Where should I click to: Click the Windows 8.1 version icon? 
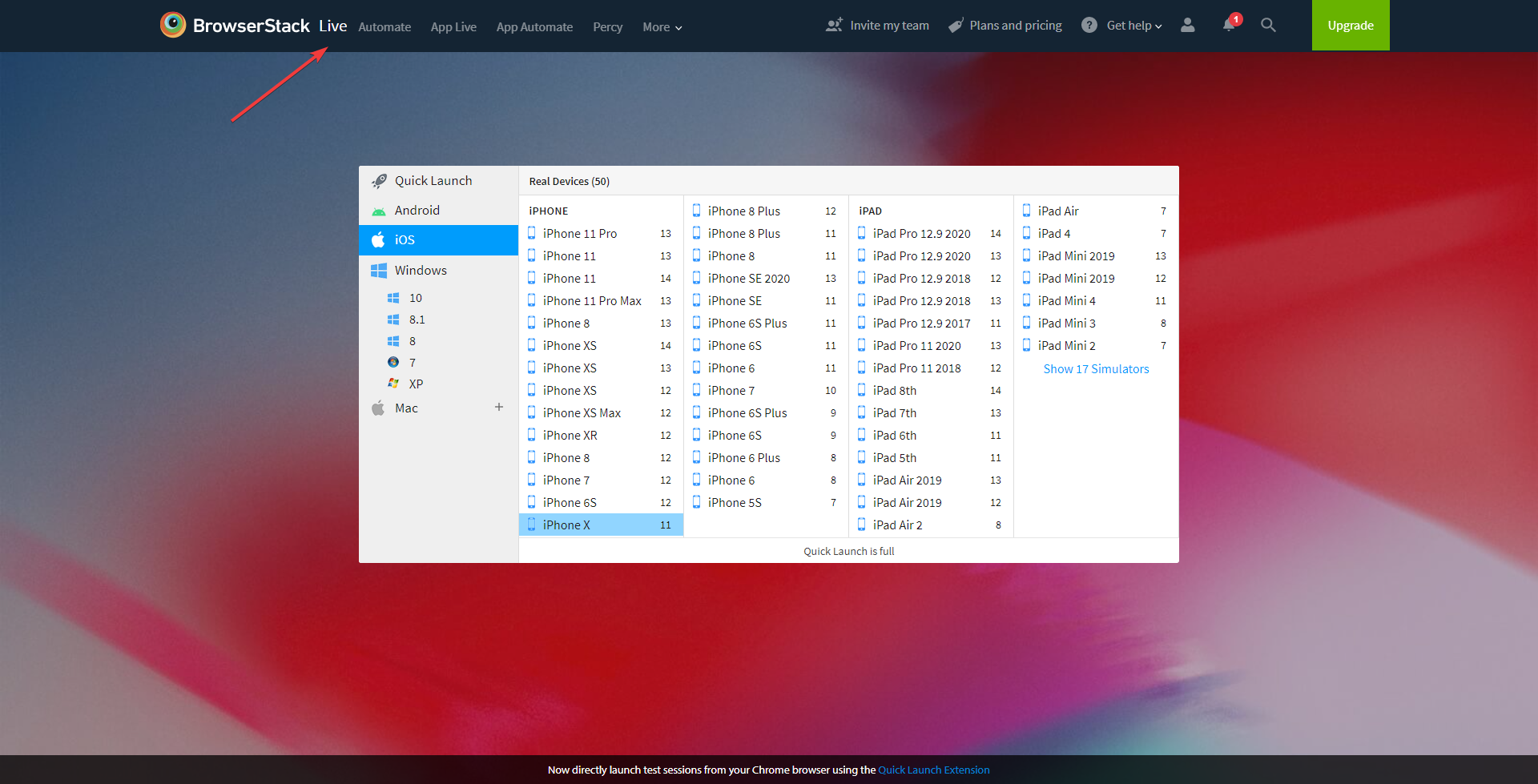tap(393, 320)
